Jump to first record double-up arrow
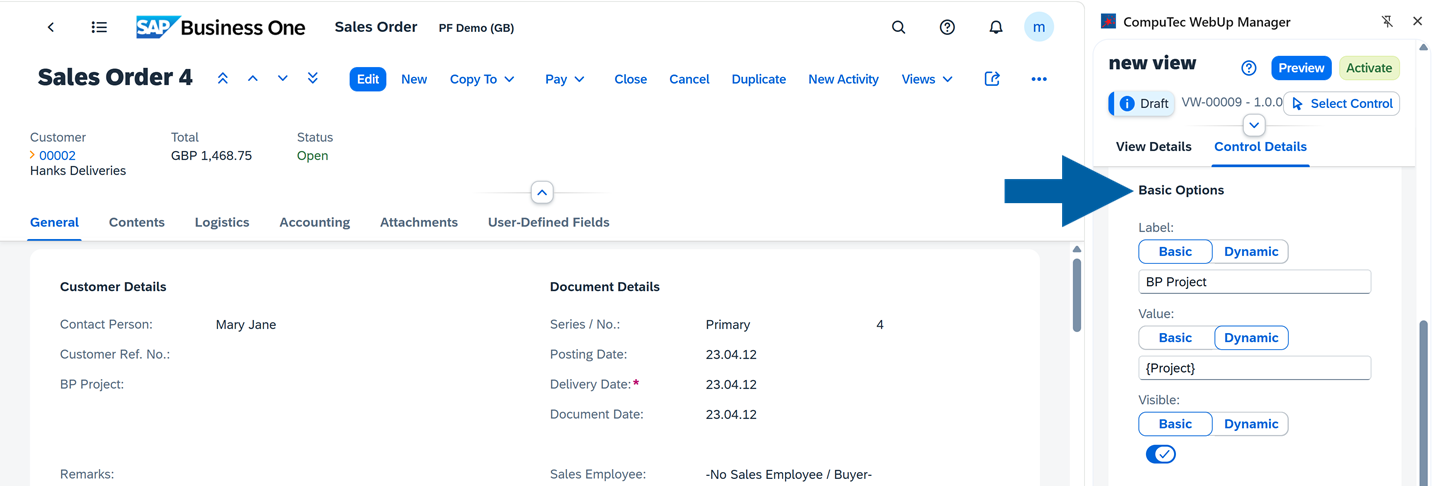Viewport: 1439px width, 486px height. click(223, 79)
